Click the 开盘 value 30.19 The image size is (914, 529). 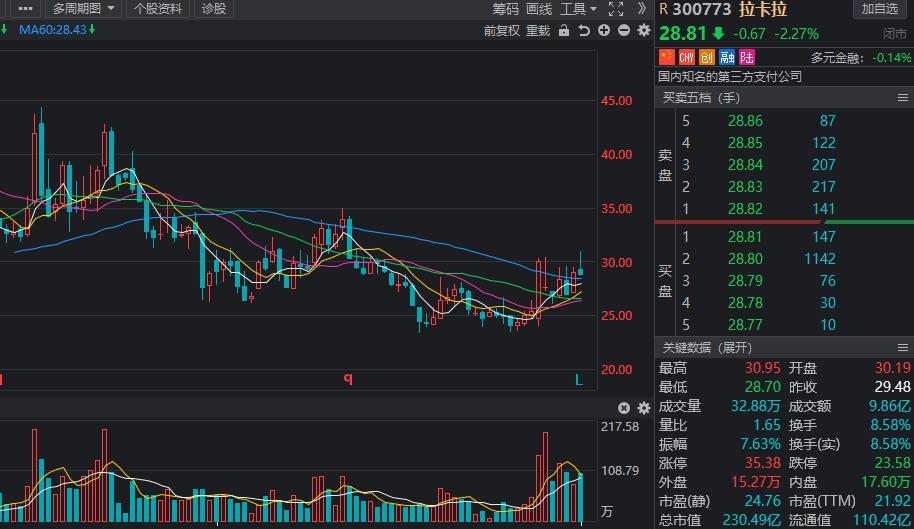tap(892, 368)
